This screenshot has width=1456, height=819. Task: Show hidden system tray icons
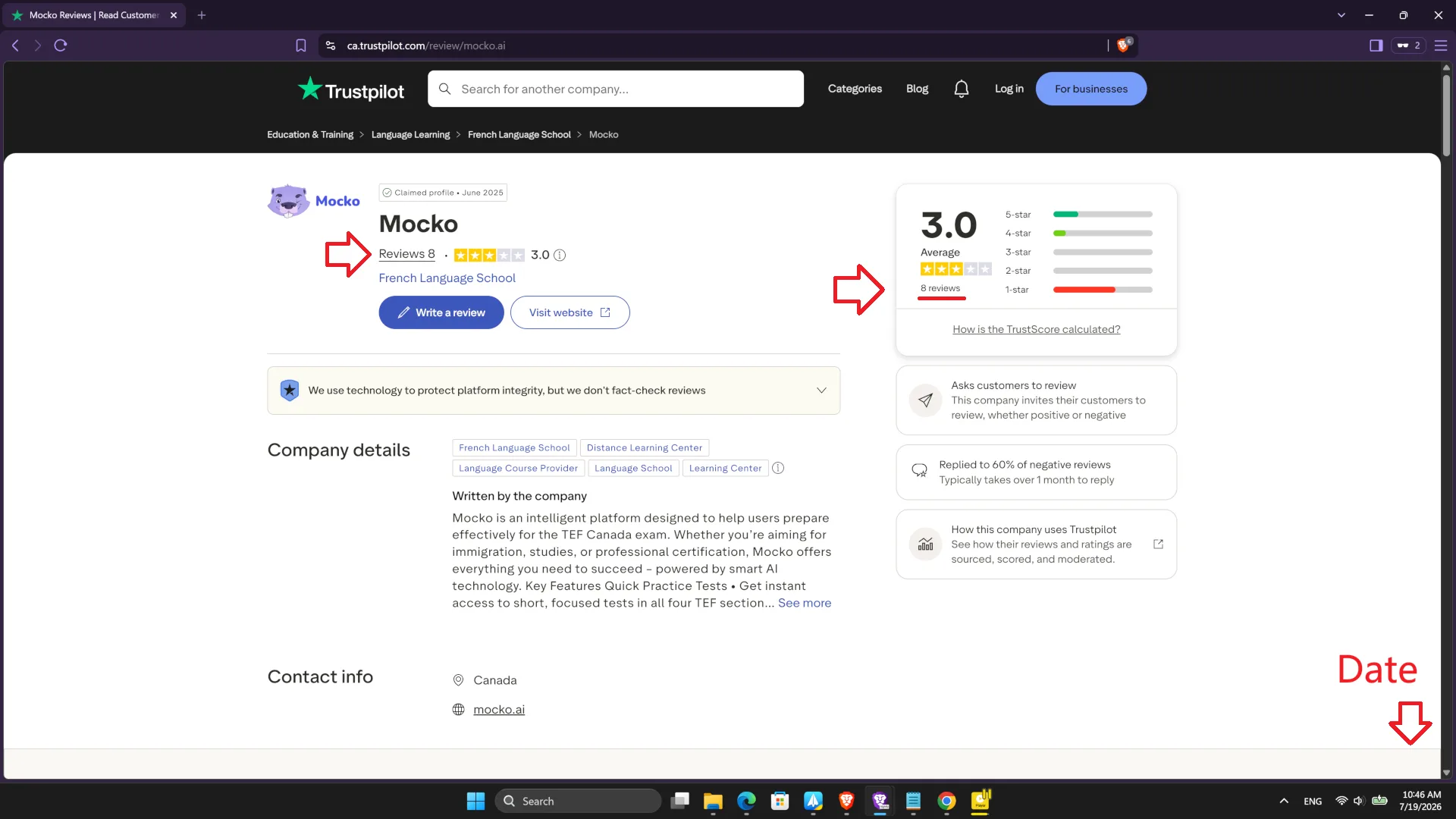click(x=1284, y=801)
